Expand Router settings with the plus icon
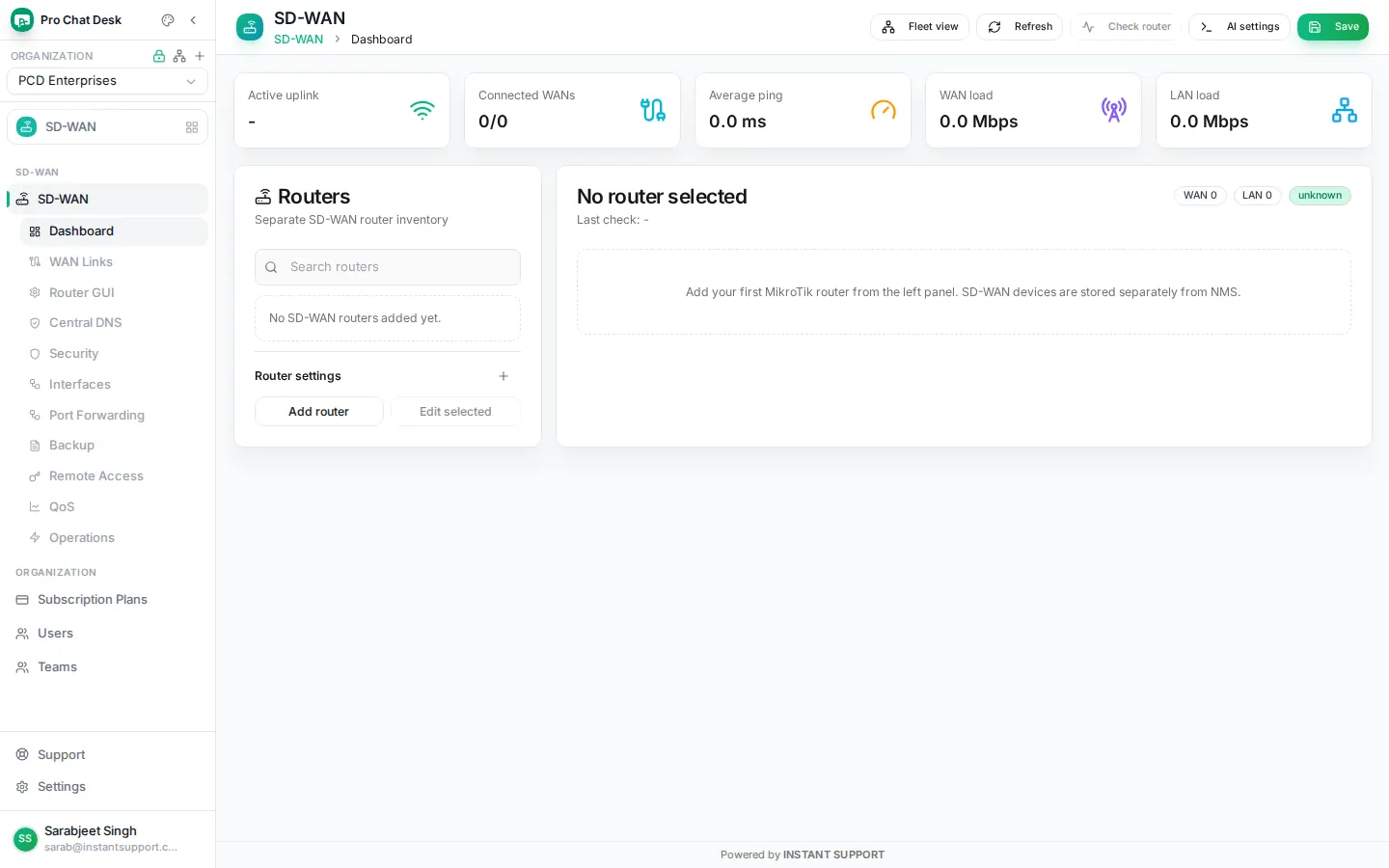 (504, 376)
